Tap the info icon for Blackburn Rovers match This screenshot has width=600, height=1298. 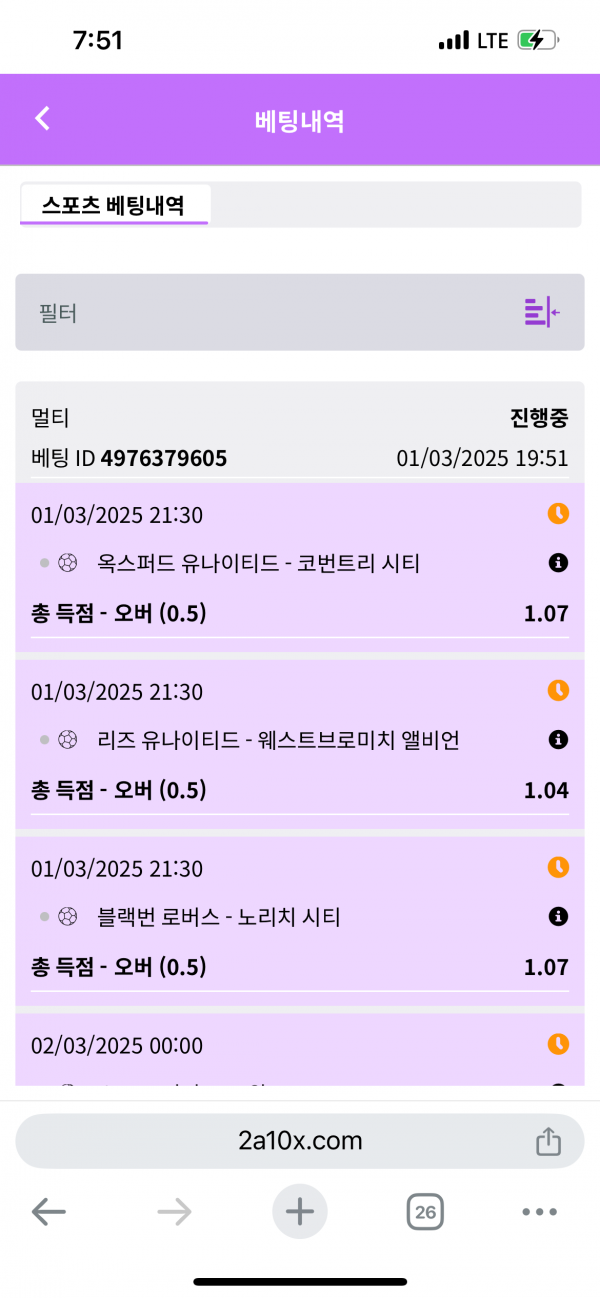click(x=559, y=916)
